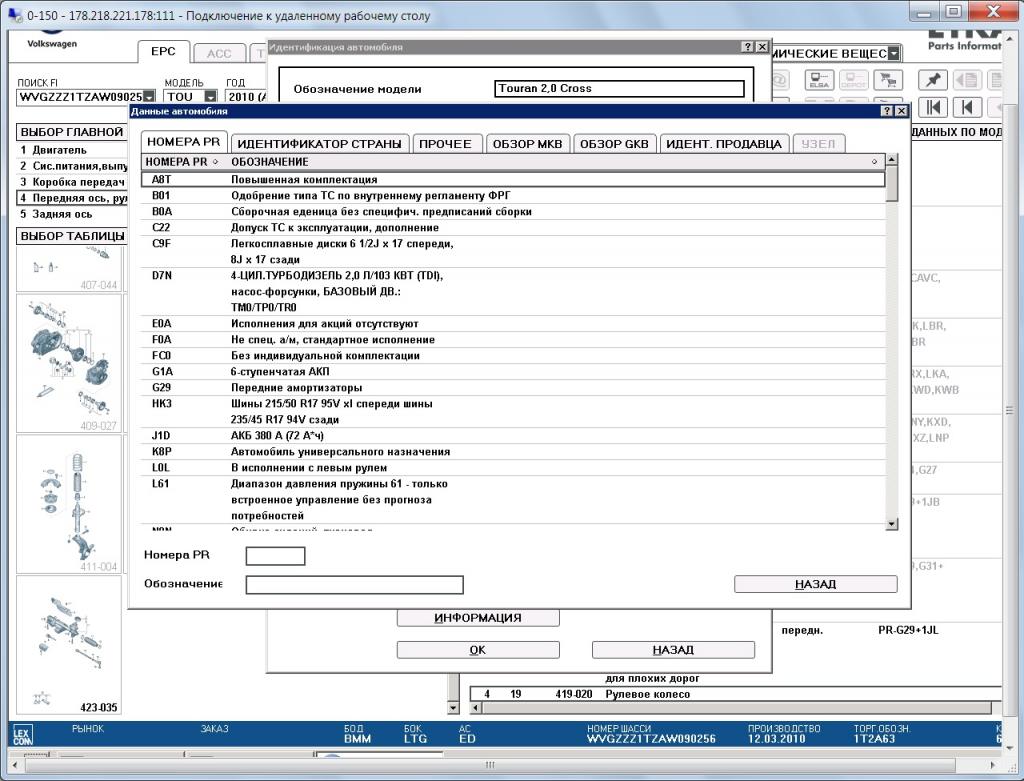
Task: Click the DEPOT toolbar icon
Action: (x=853, y=80)
